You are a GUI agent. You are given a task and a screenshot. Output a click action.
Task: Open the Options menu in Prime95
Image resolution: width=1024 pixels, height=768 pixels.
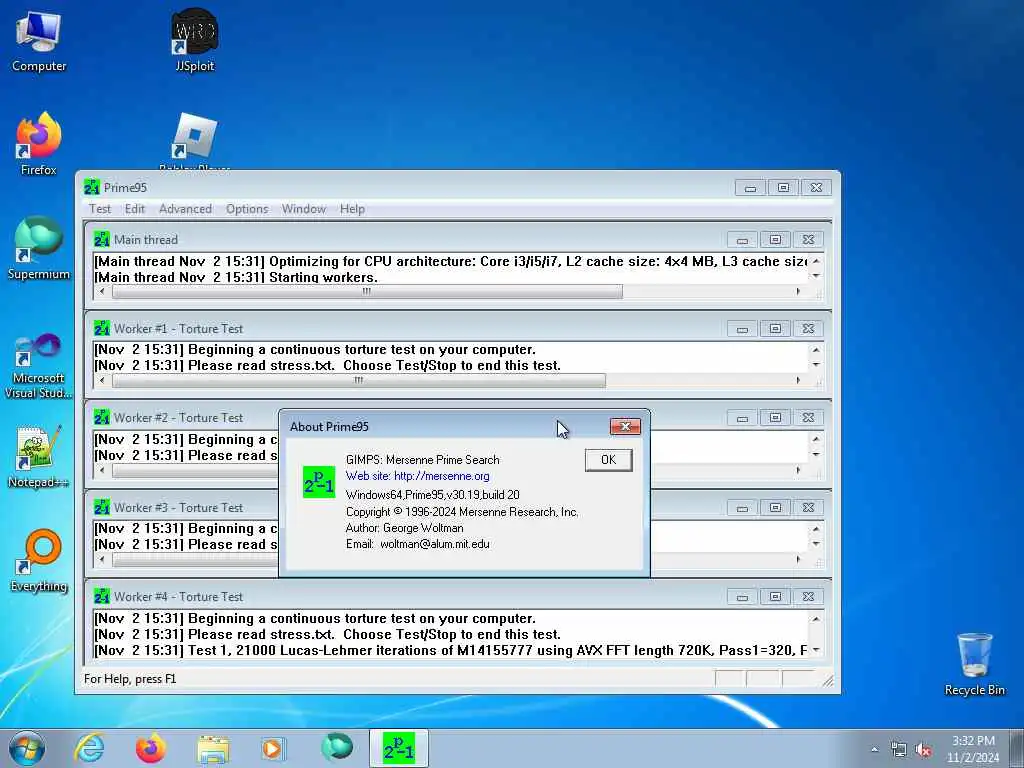[247, 209]
